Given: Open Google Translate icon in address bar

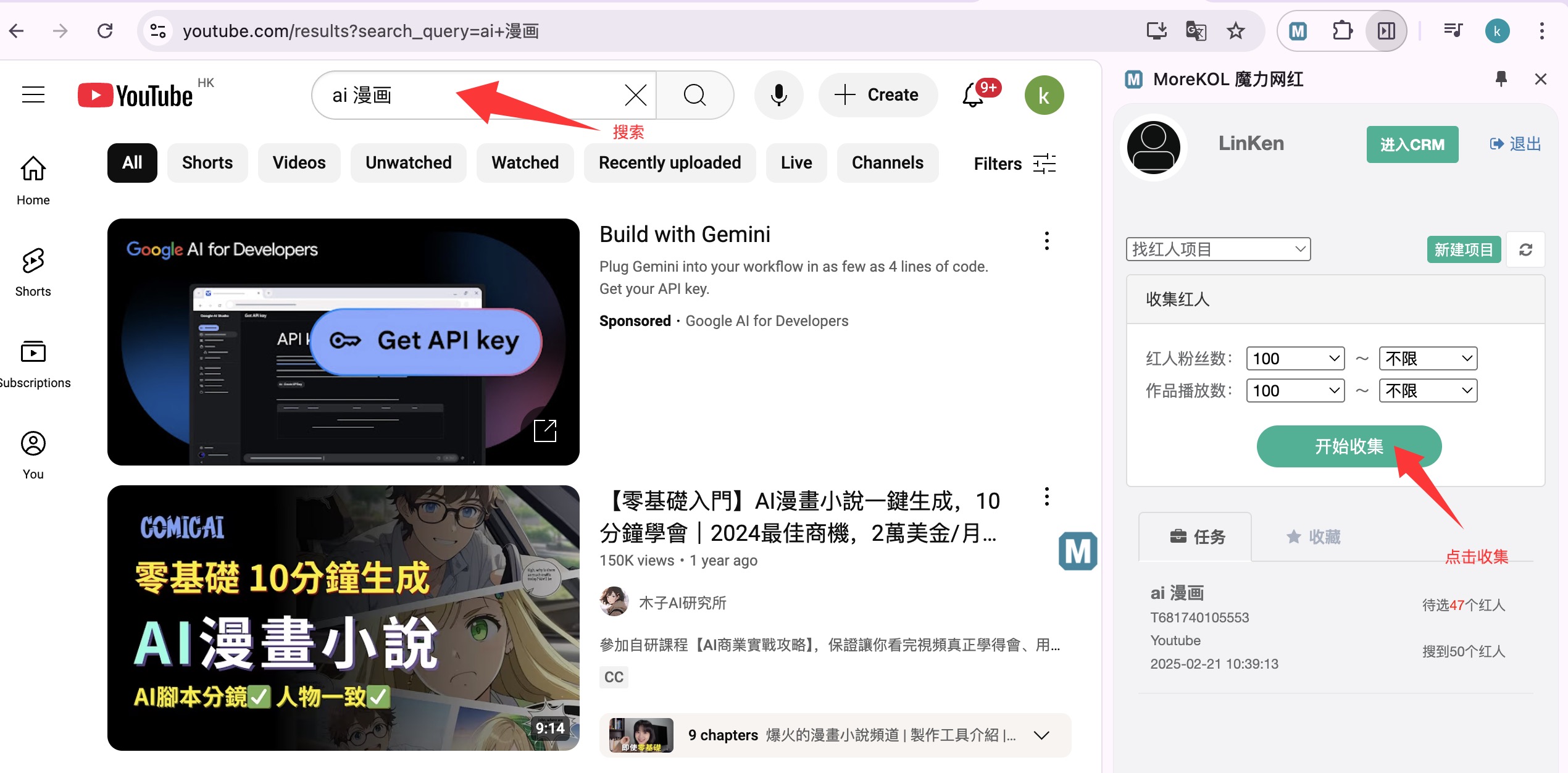Looking at the screenshot, I should (x=1196, y=31).
